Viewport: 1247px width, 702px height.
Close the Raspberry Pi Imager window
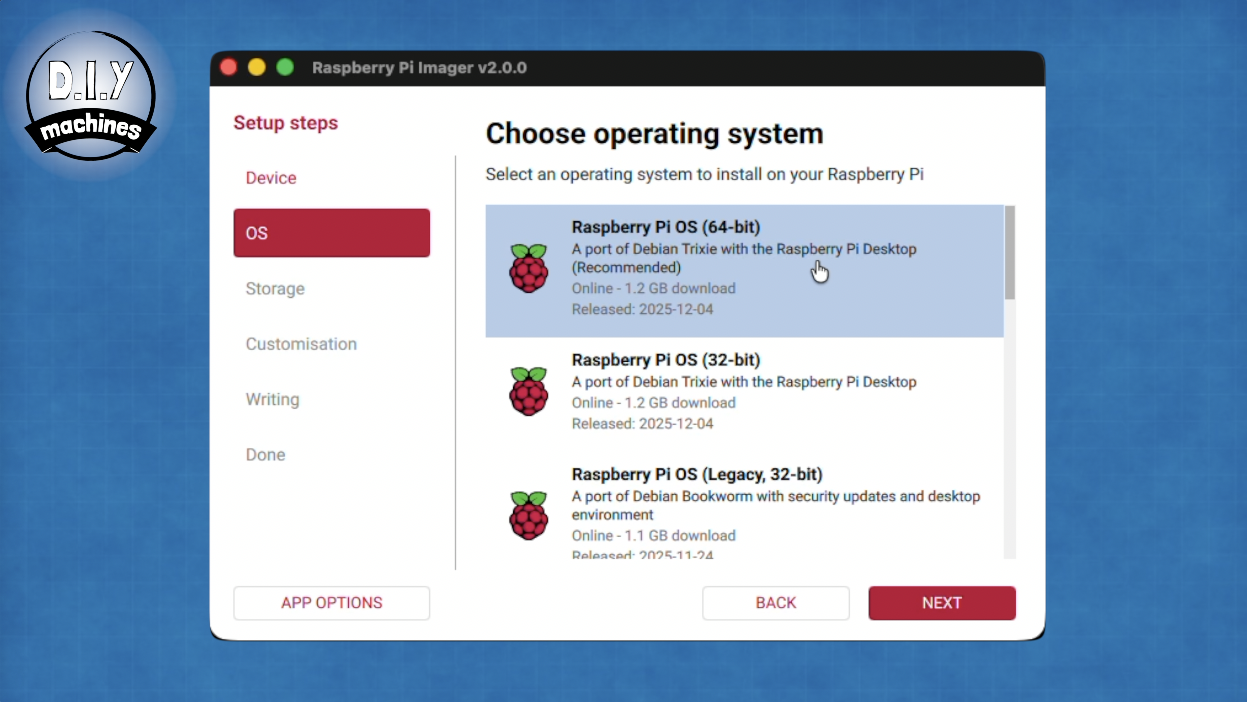pos(229,67)
